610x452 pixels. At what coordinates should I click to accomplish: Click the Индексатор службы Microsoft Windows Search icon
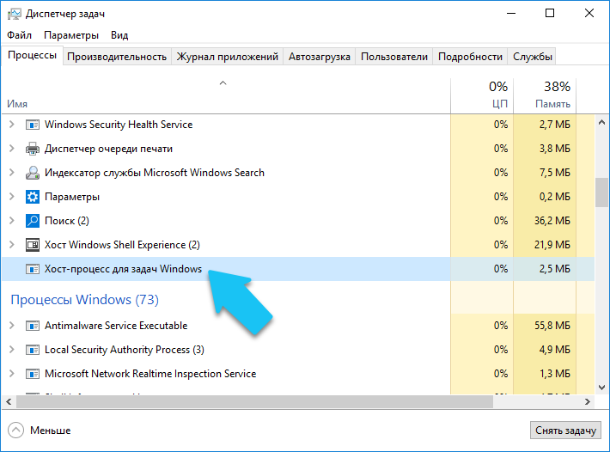[33, 173]
